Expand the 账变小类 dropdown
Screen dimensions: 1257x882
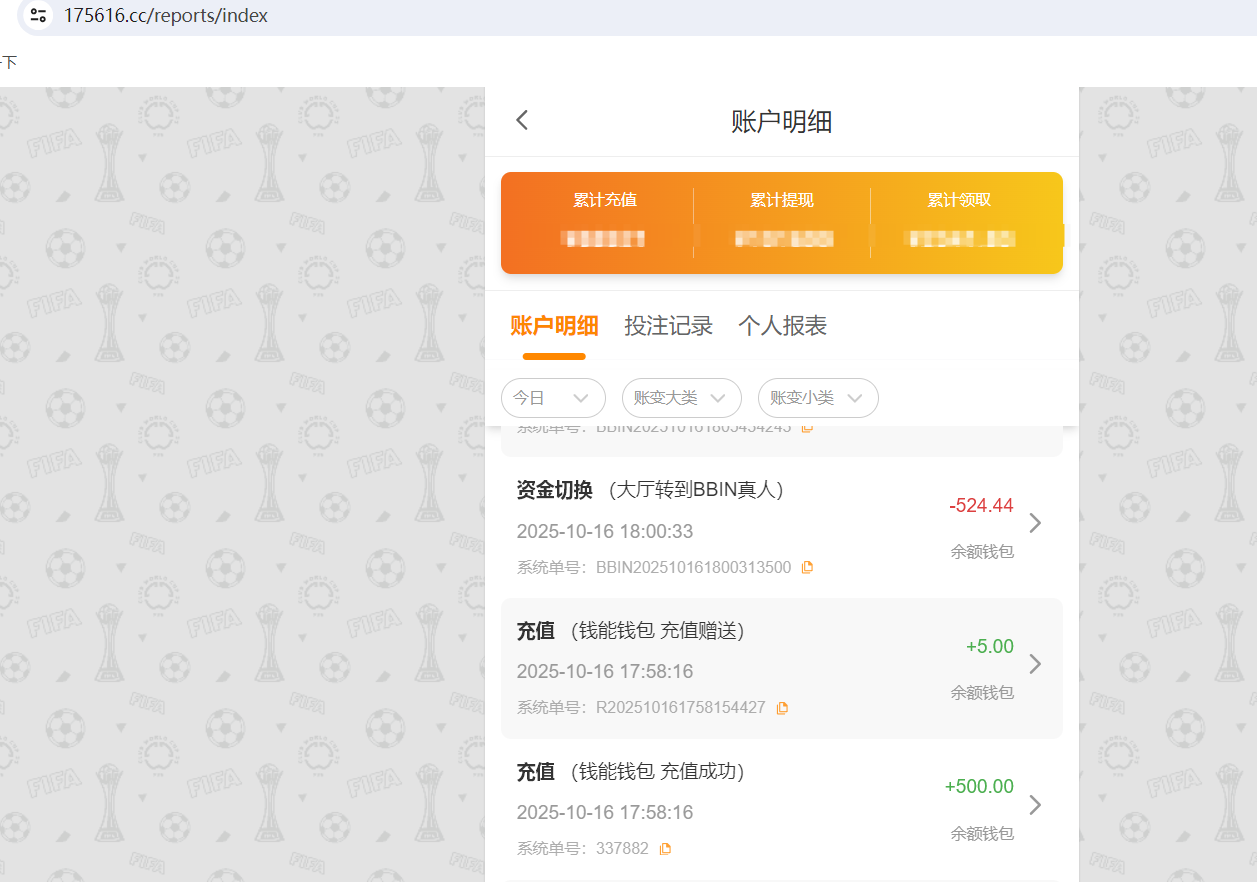point(817,397)
